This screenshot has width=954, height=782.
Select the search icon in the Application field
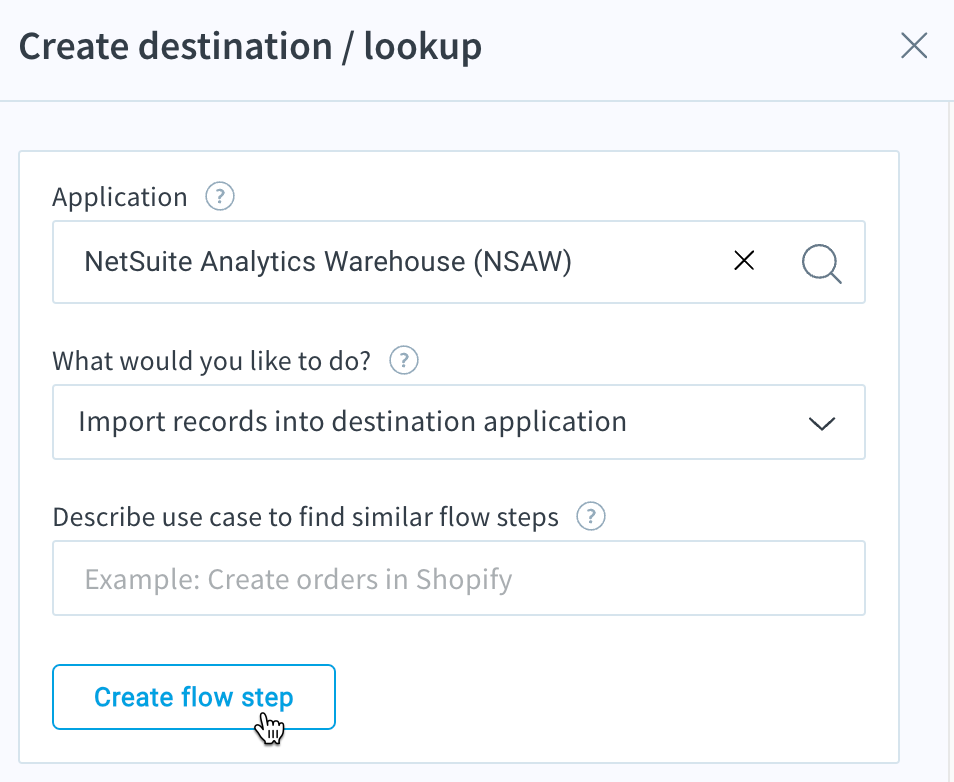point(821,262)
